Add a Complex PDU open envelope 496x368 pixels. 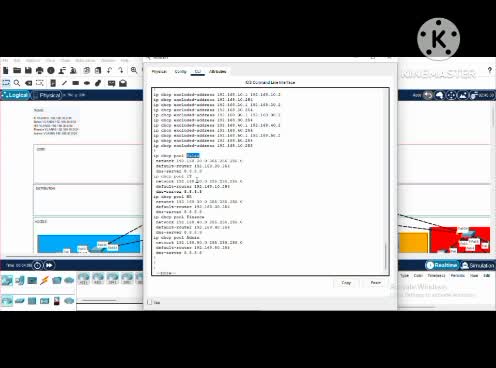coord(123,83)
